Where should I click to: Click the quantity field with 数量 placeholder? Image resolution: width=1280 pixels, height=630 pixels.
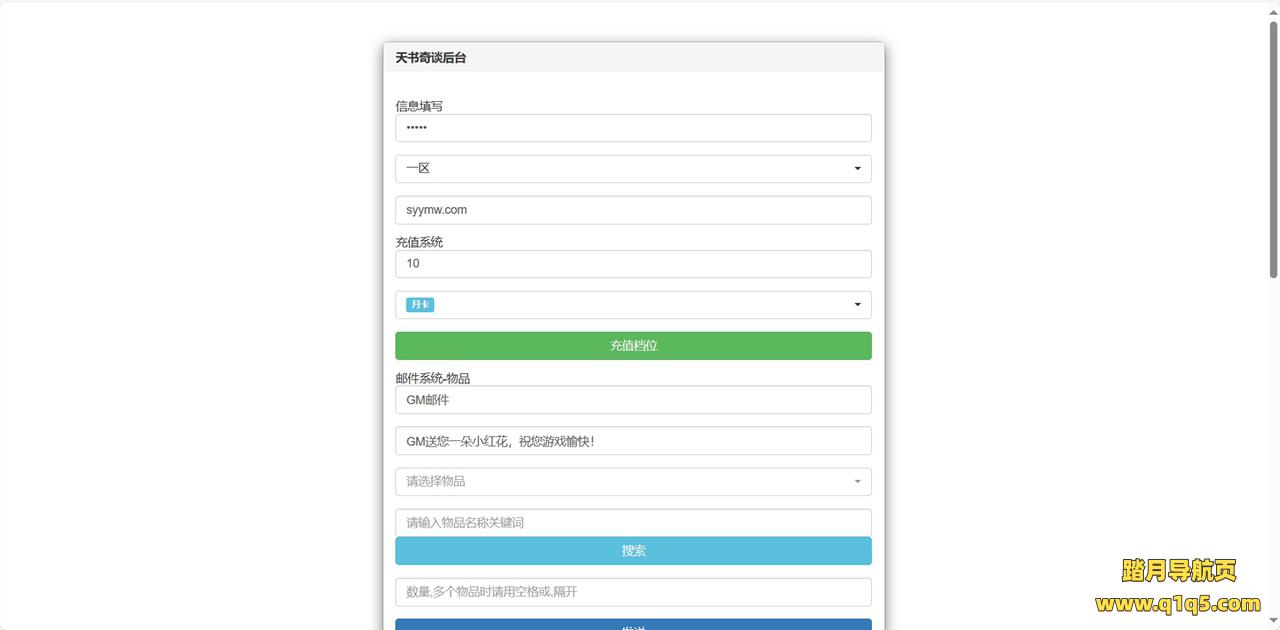633,592
